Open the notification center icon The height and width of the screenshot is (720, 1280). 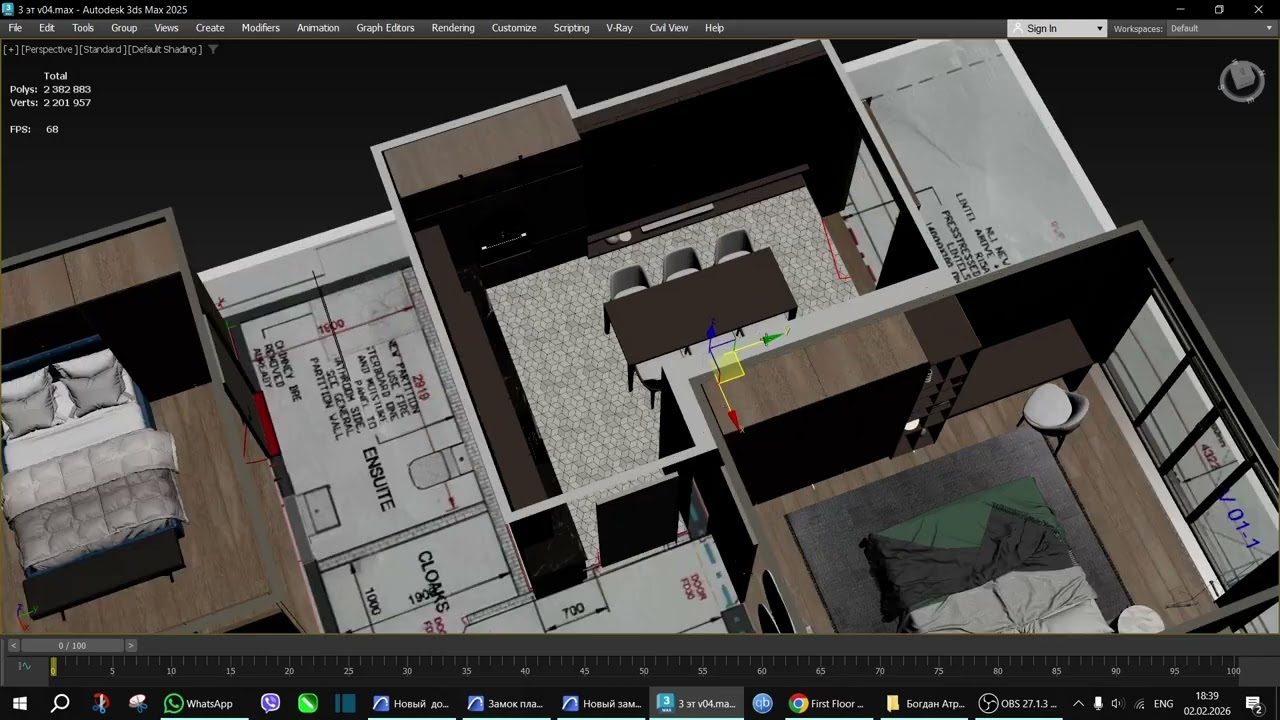pos(1254,703)
